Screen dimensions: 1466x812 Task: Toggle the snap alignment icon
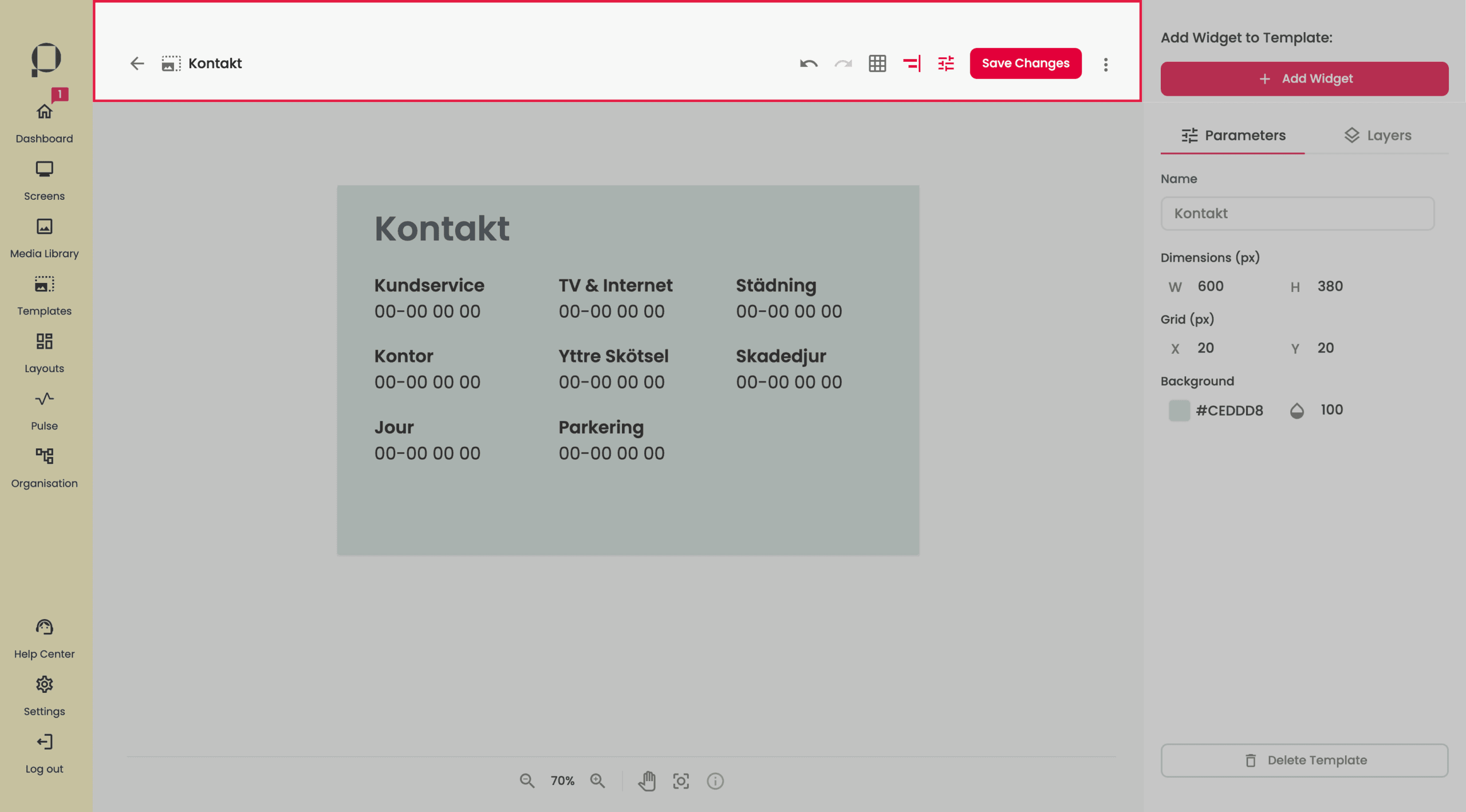point(912,64)
